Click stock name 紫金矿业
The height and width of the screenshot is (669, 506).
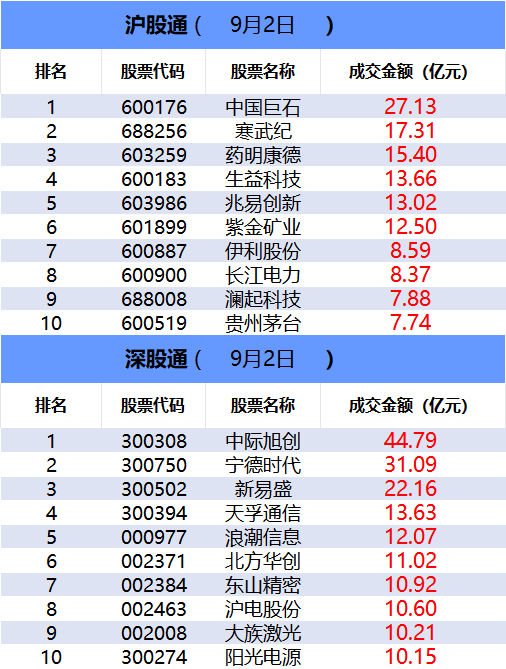point(263,227)
